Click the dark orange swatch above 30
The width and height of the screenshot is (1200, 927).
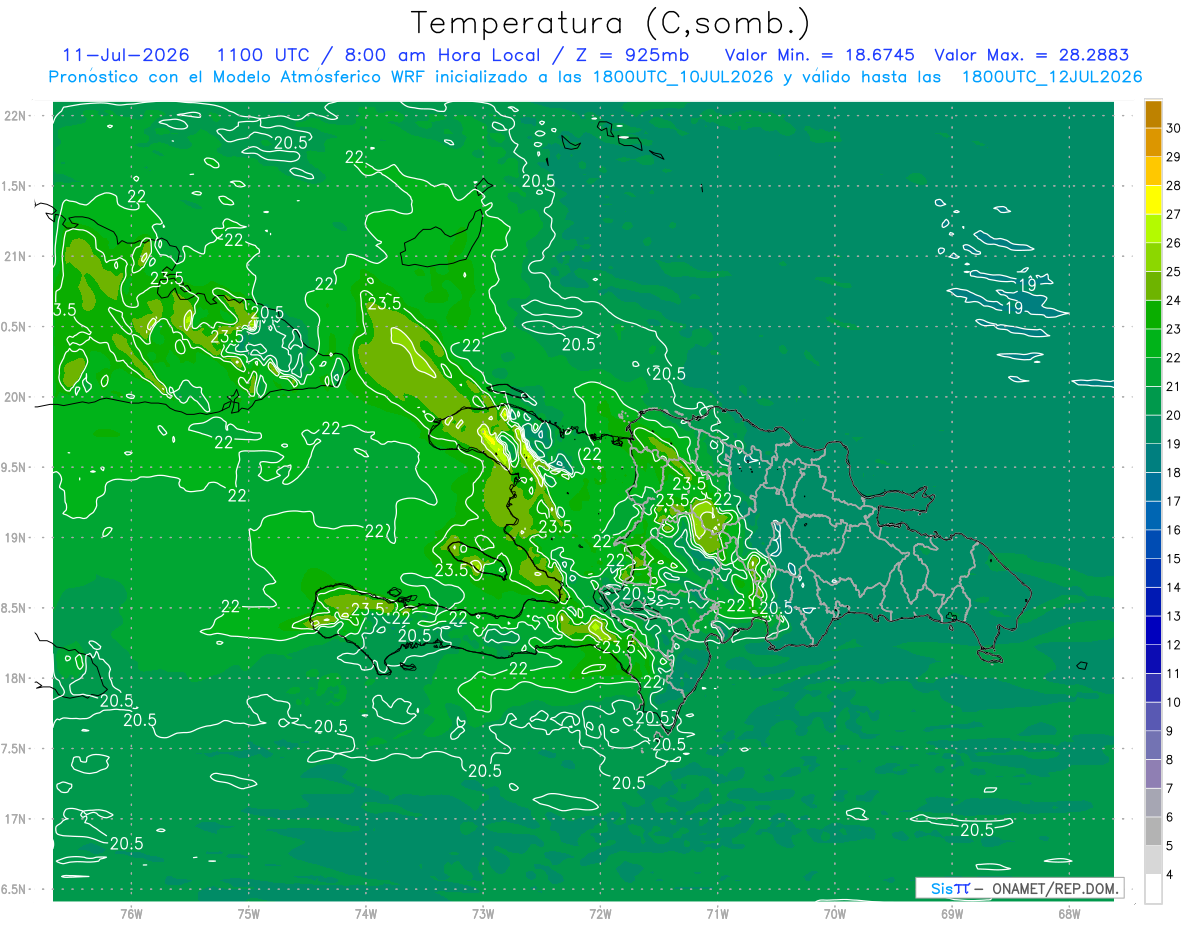pyautogui.click(x=1153, y=114)
